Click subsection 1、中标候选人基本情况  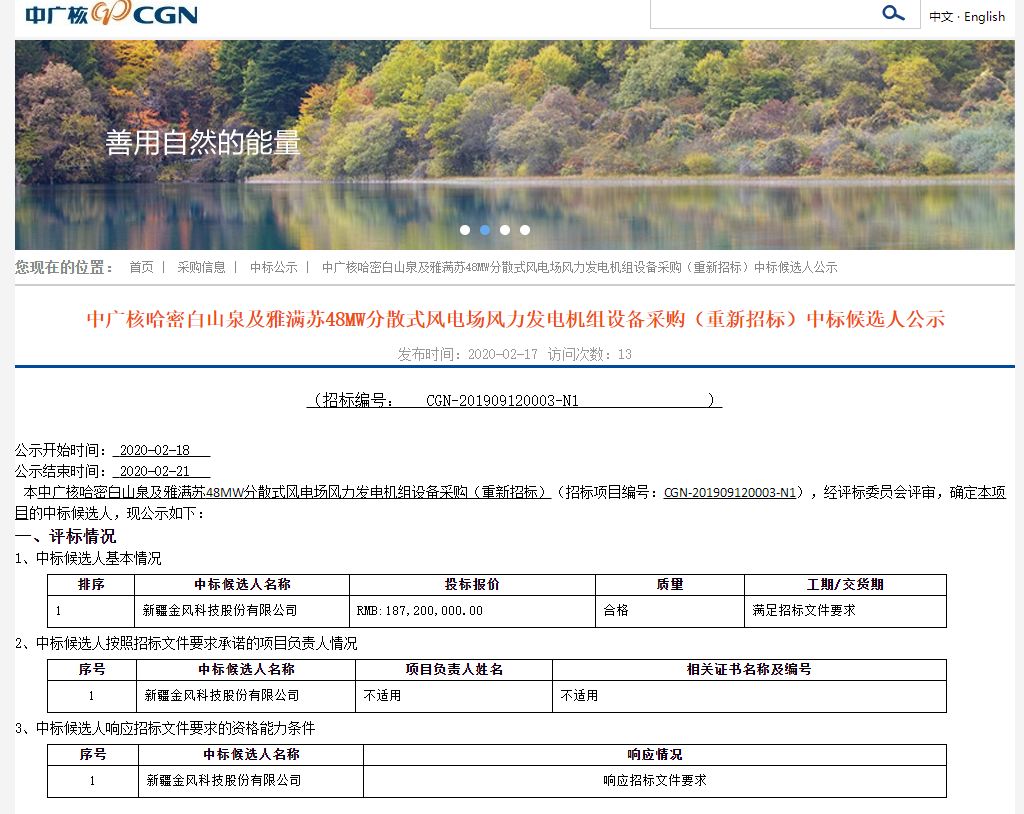coord(88,559)
